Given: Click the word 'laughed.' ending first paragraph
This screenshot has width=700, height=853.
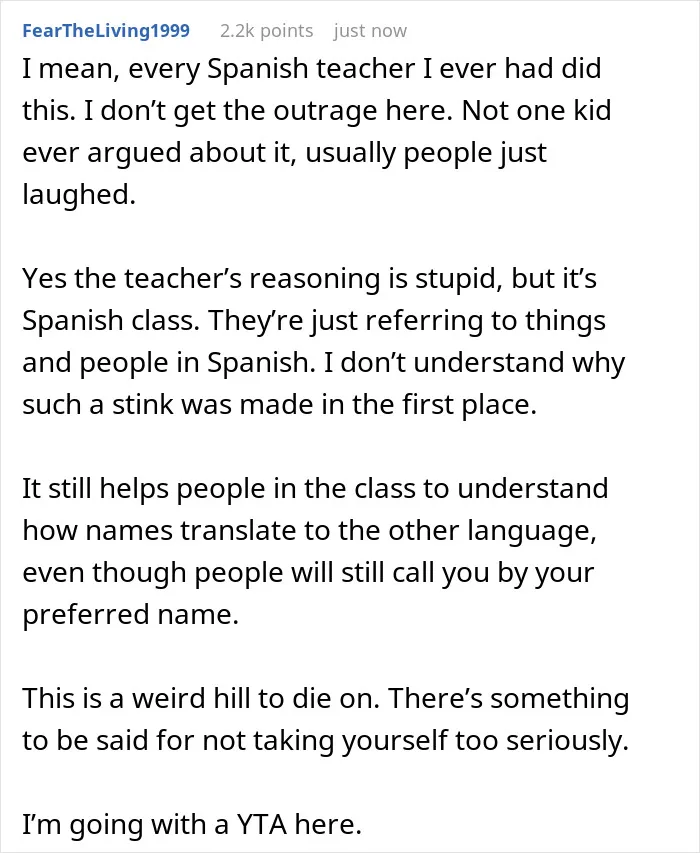Looking at the screenshot, I should (x=79, y=194).
